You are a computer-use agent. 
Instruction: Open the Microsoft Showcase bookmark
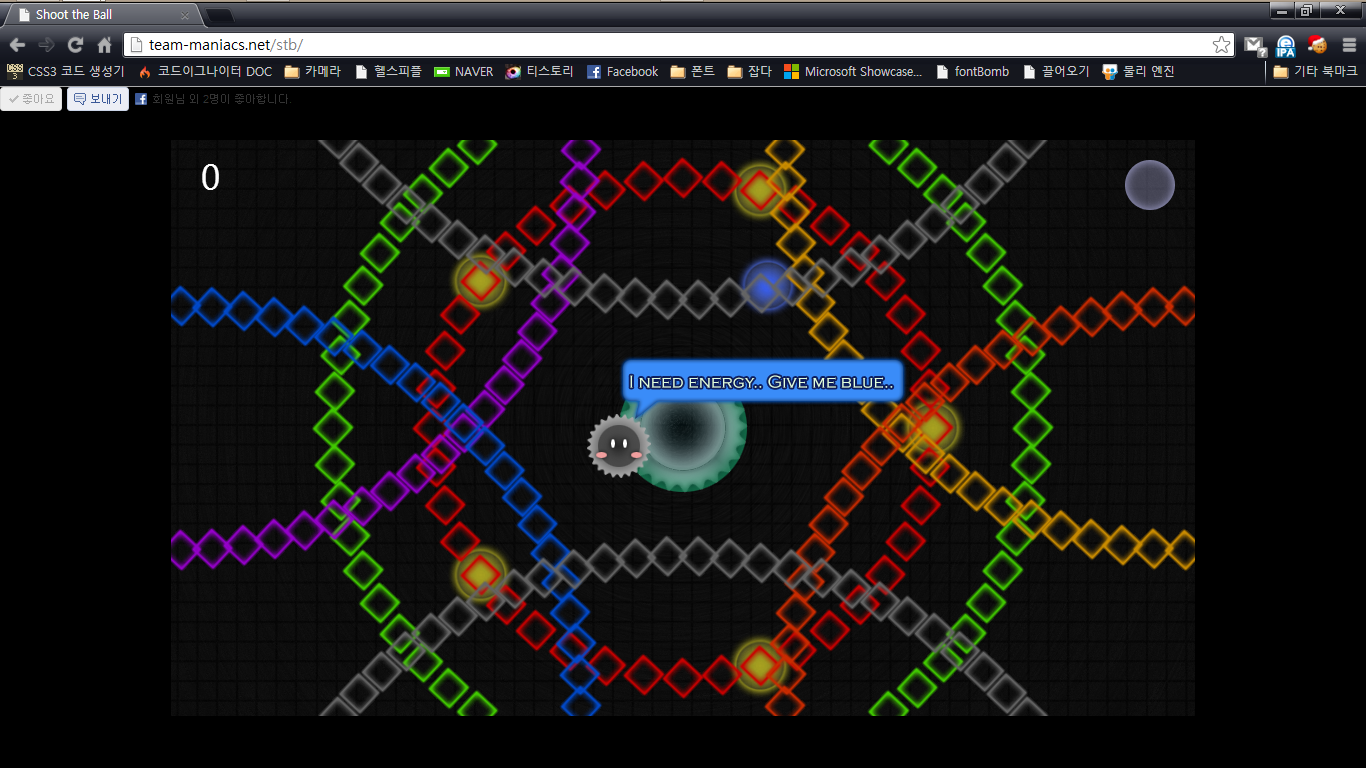(853, 71)
